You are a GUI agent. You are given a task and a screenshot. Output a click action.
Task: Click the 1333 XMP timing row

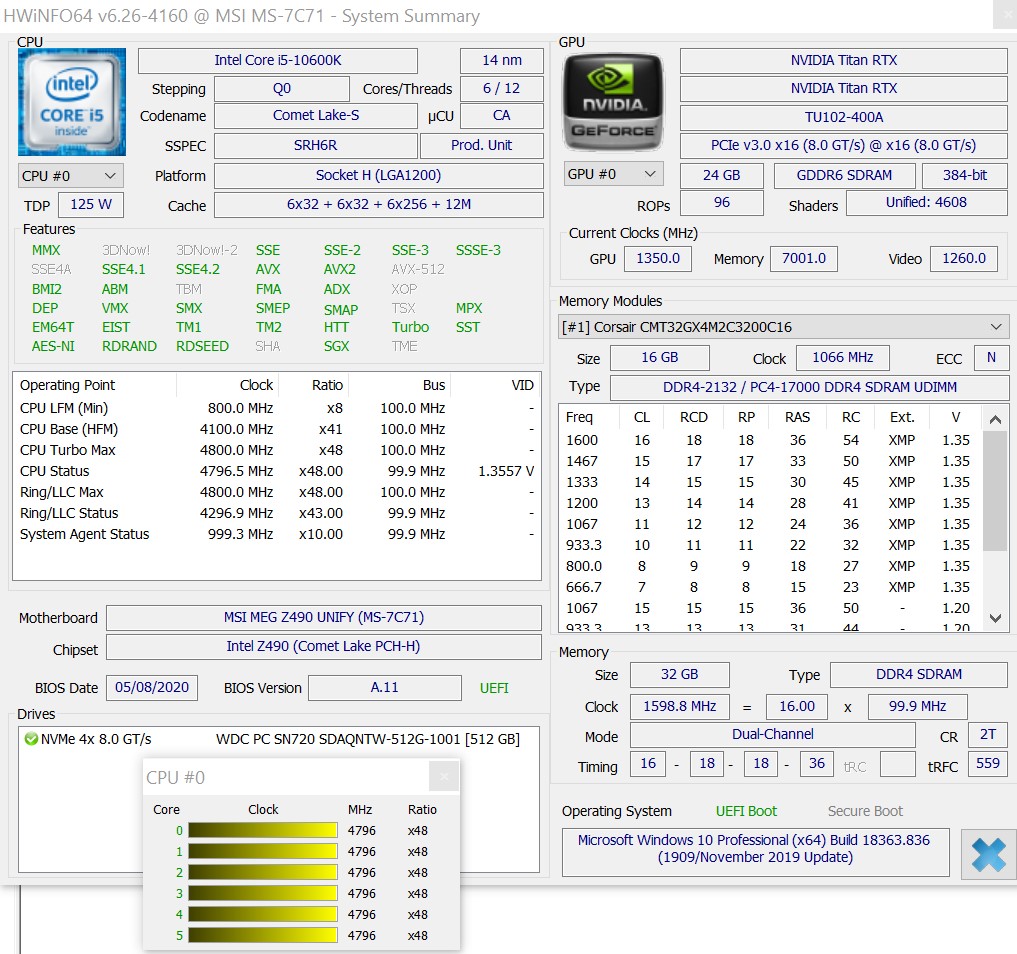pos(771,483)
